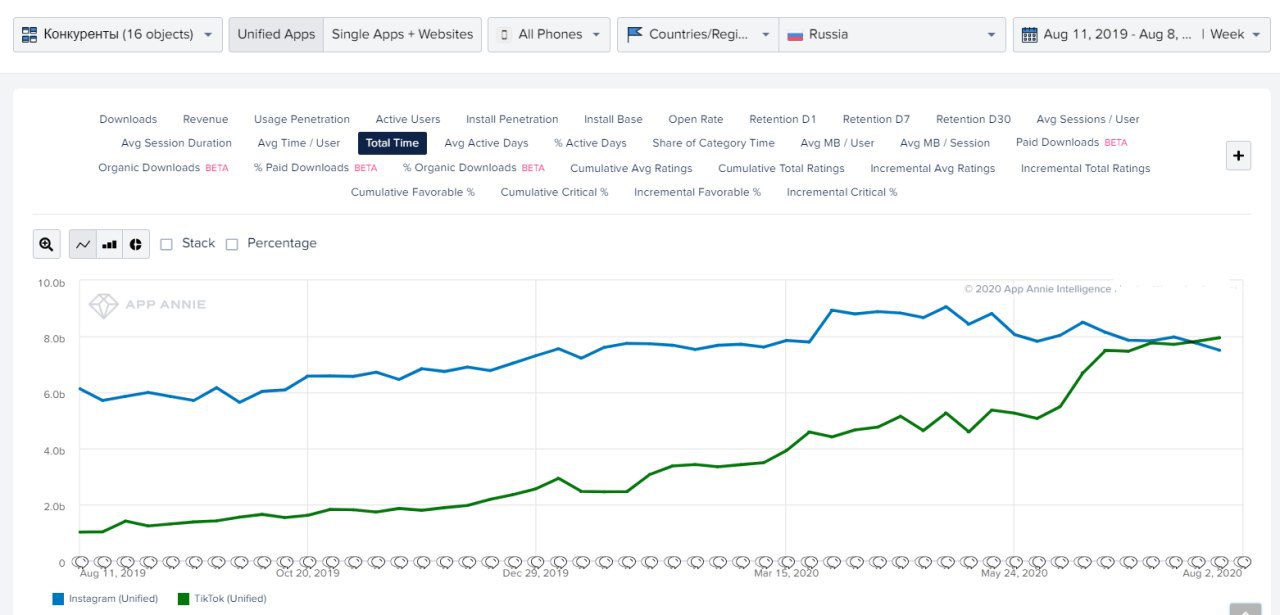Viewport: 1280px width, 615px height.
Task: Click the event bubble above Aug 11, 2019
Action: coord(81,561)
